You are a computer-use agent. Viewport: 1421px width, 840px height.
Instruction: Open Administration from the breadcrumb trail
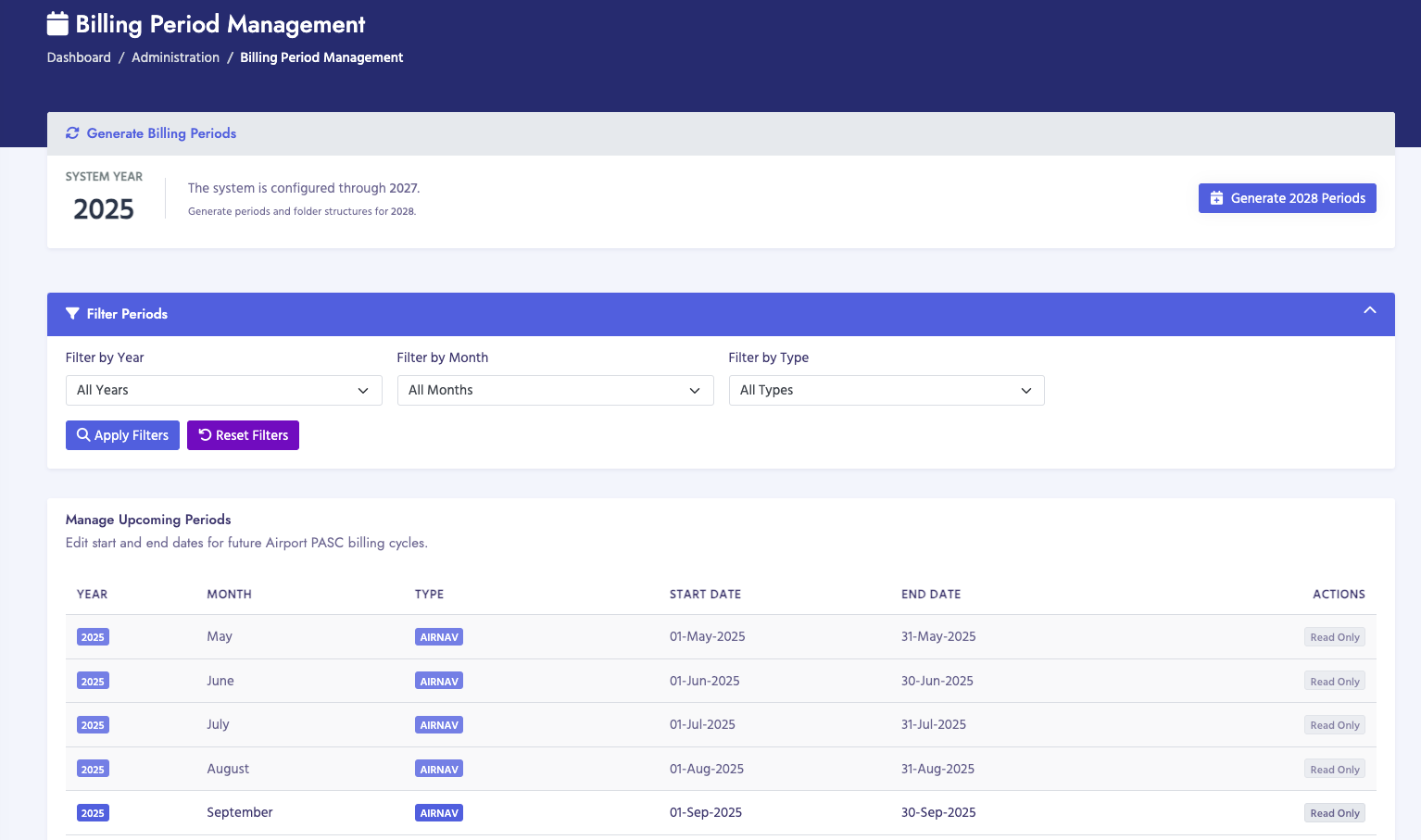[x=175, y=57]
